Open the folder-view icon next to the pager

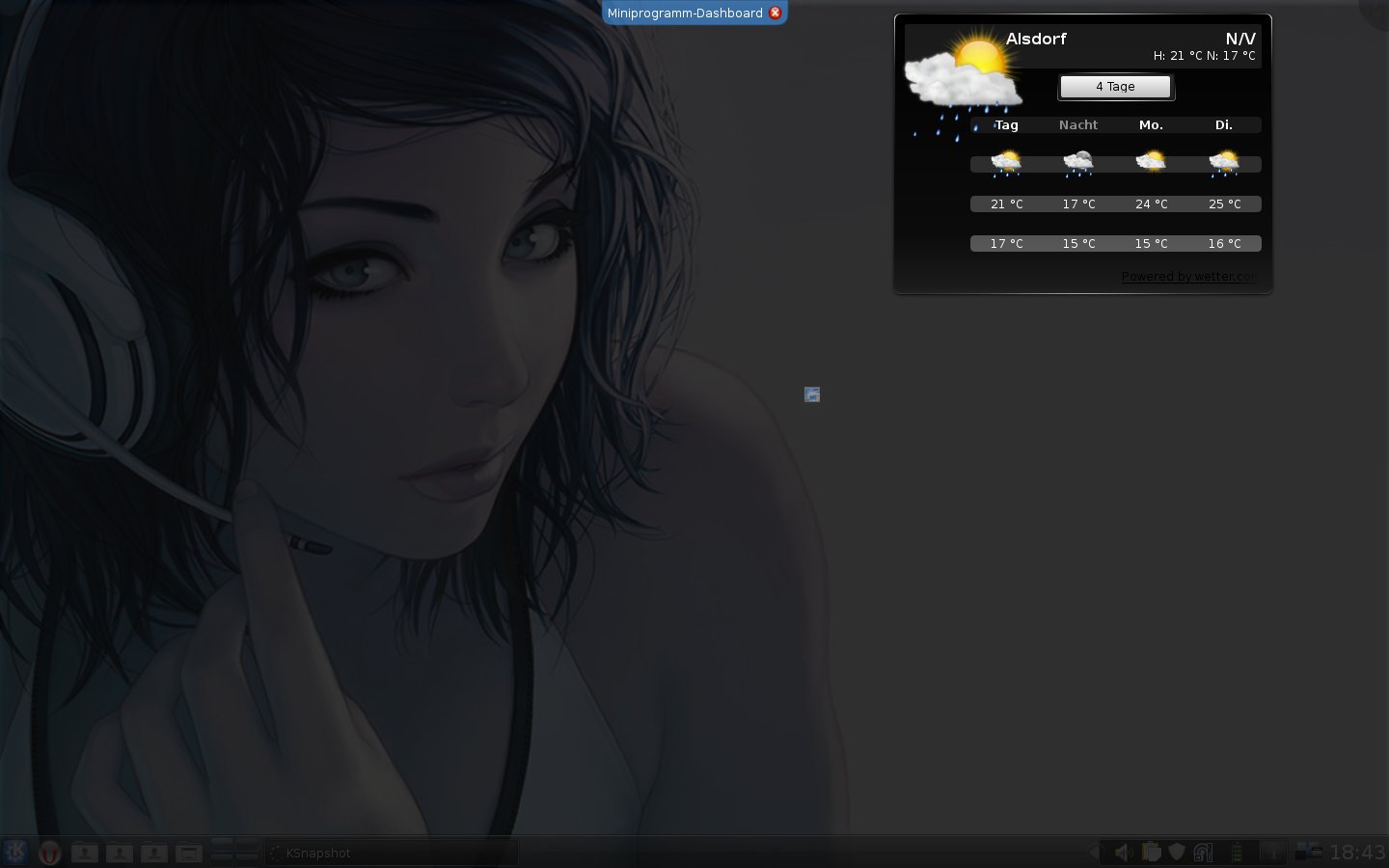(x=189, y=853)
